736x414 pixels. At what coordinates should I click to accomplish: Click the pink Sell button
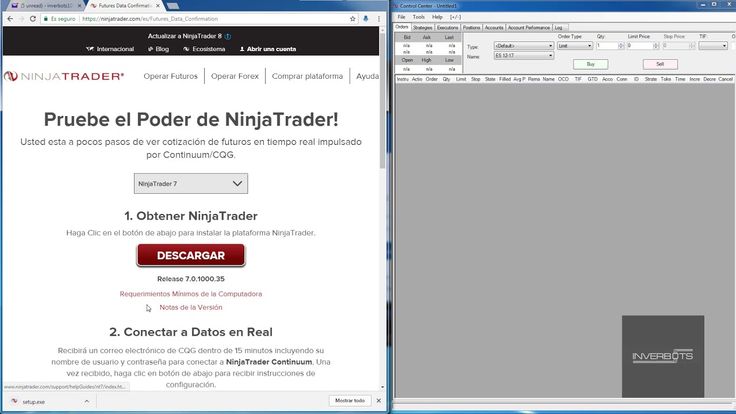660,64
